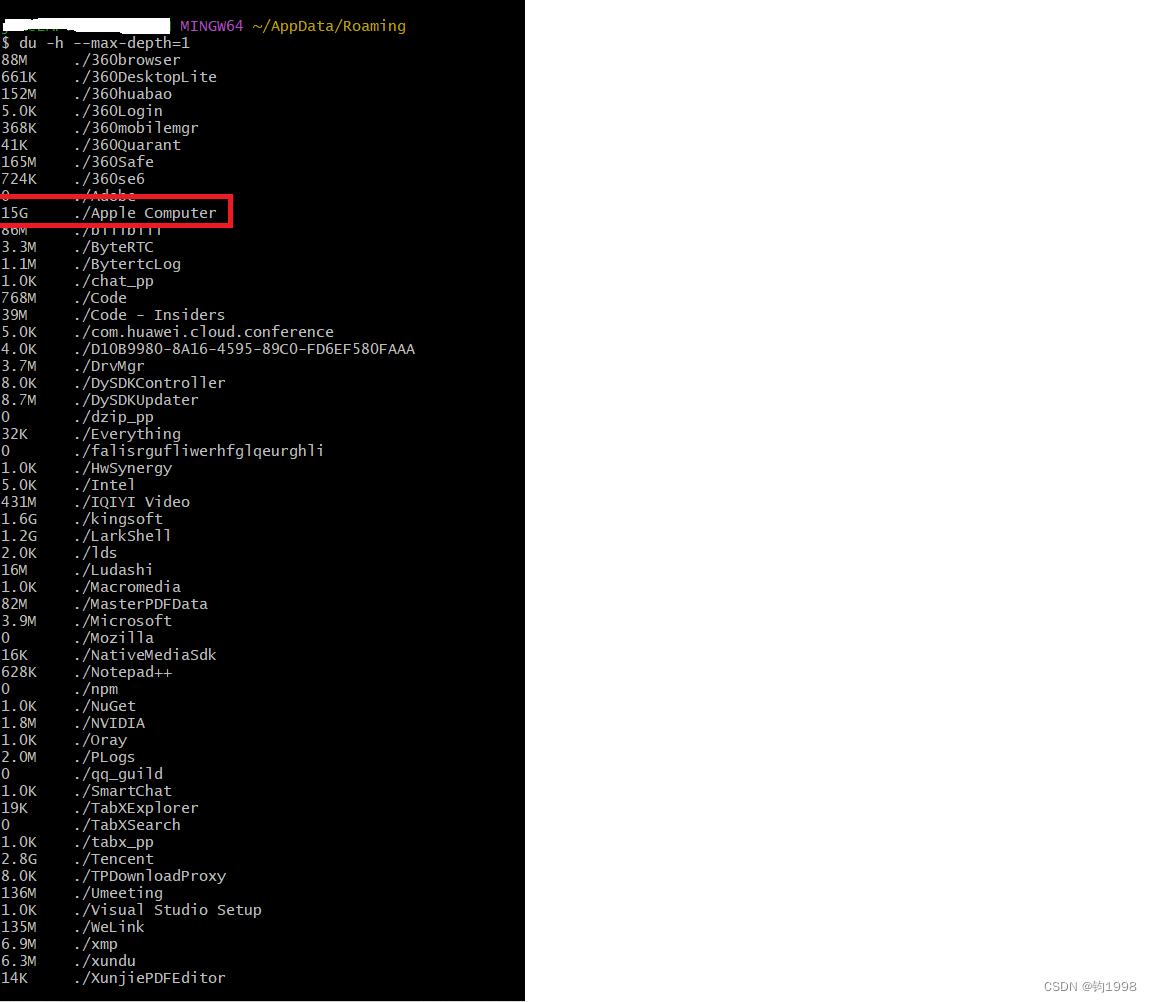Select the ./Microsoft directory row
1152x1002 pixels.
pos(87,621)
